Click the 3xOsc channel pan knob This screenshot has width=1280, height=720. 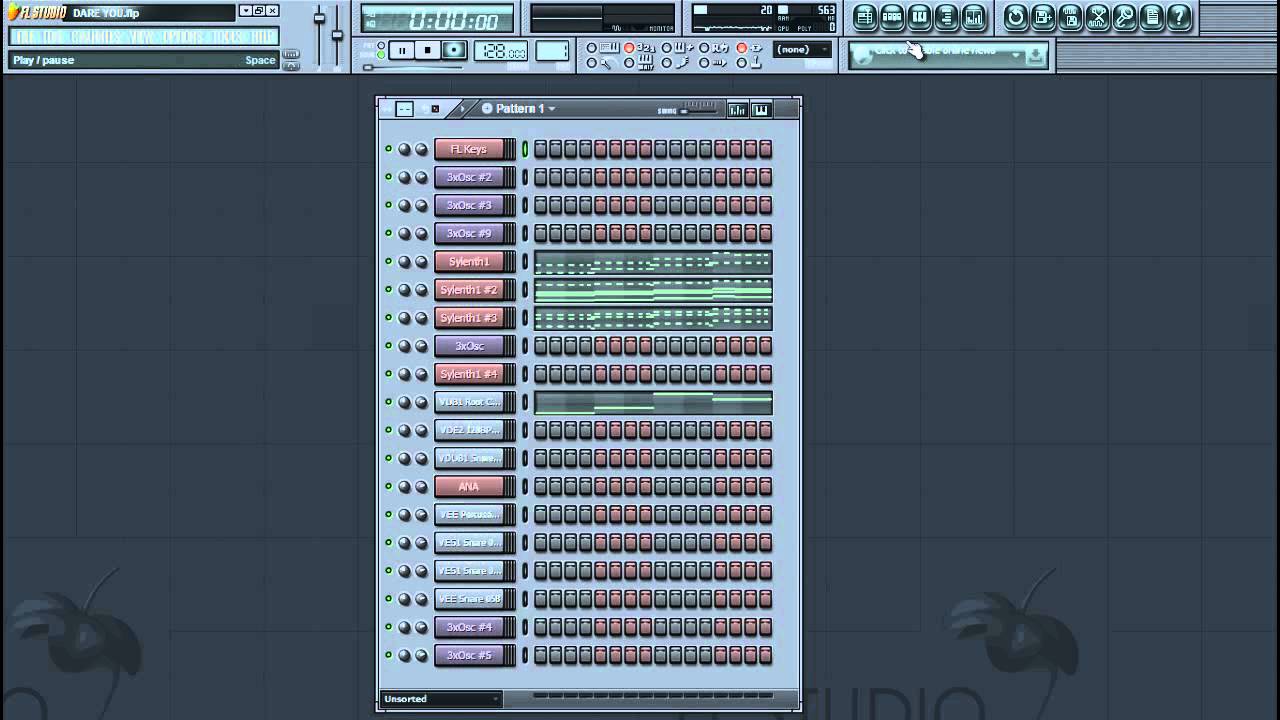tap(404, 346)
